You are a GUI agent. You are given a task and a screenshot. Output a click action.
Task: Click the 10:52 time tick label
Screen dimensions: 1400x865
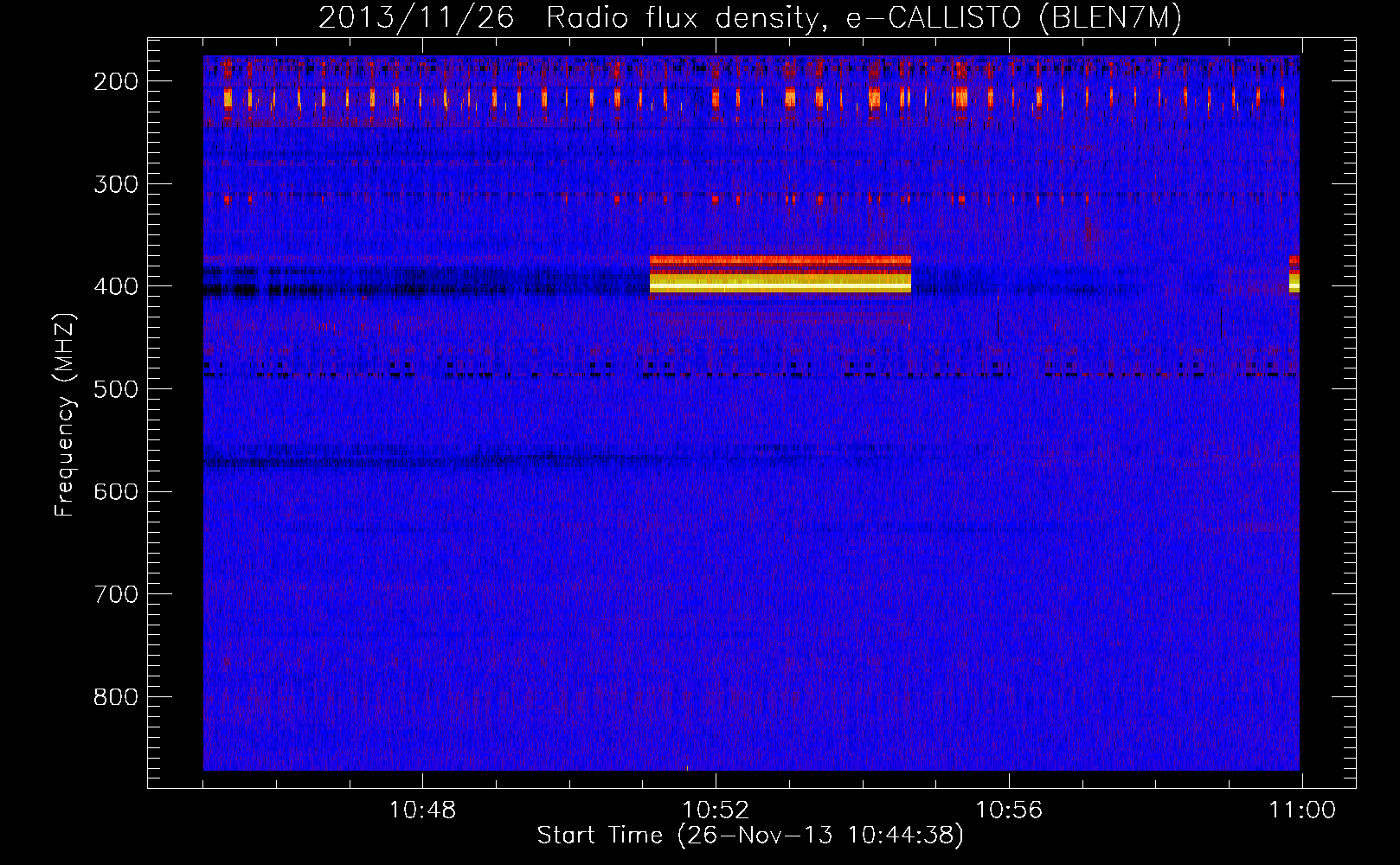pyautogui.click(x=716, y=811)
